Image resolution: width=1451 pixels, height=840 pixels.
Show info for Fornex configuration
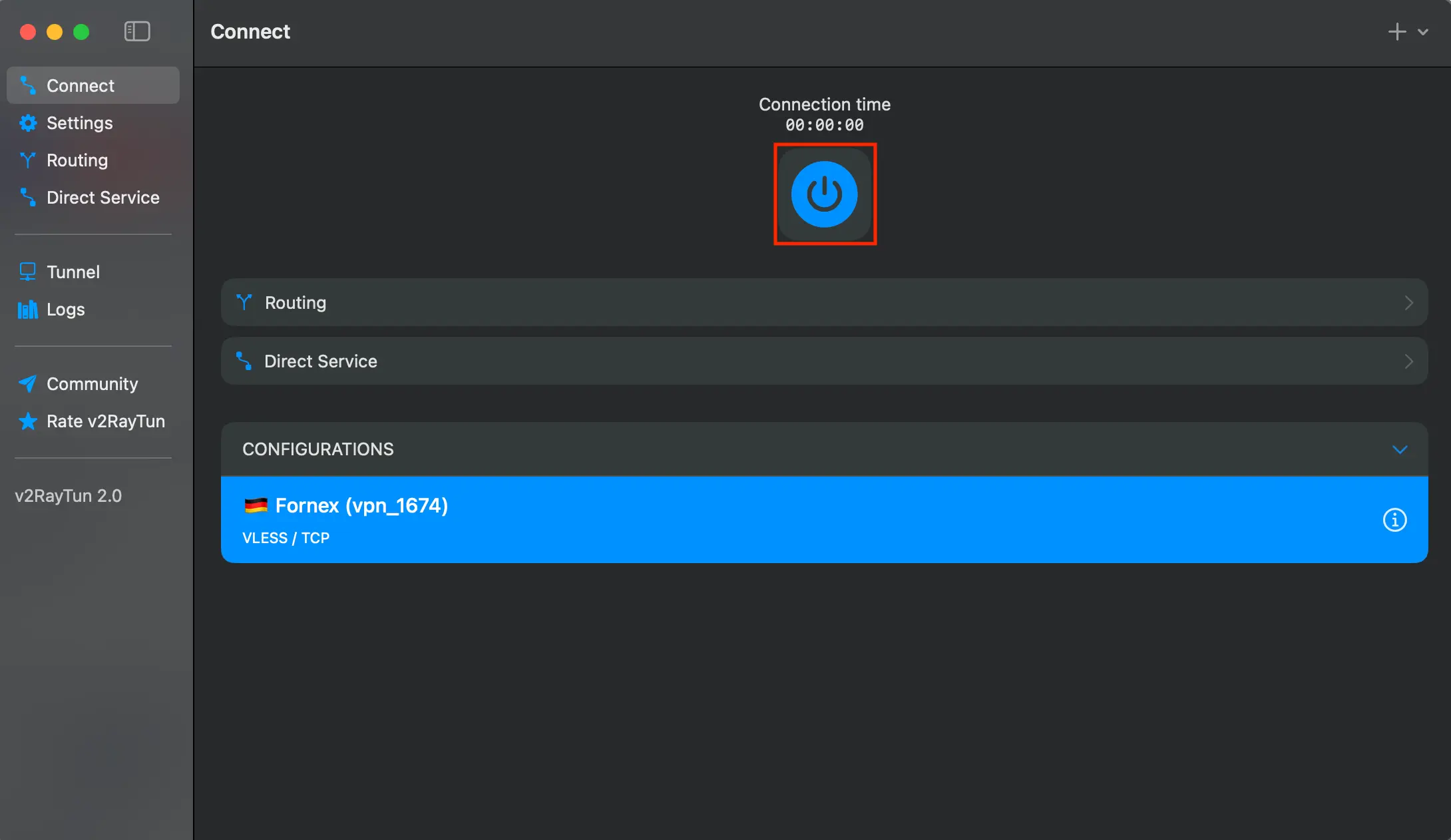1394,520
